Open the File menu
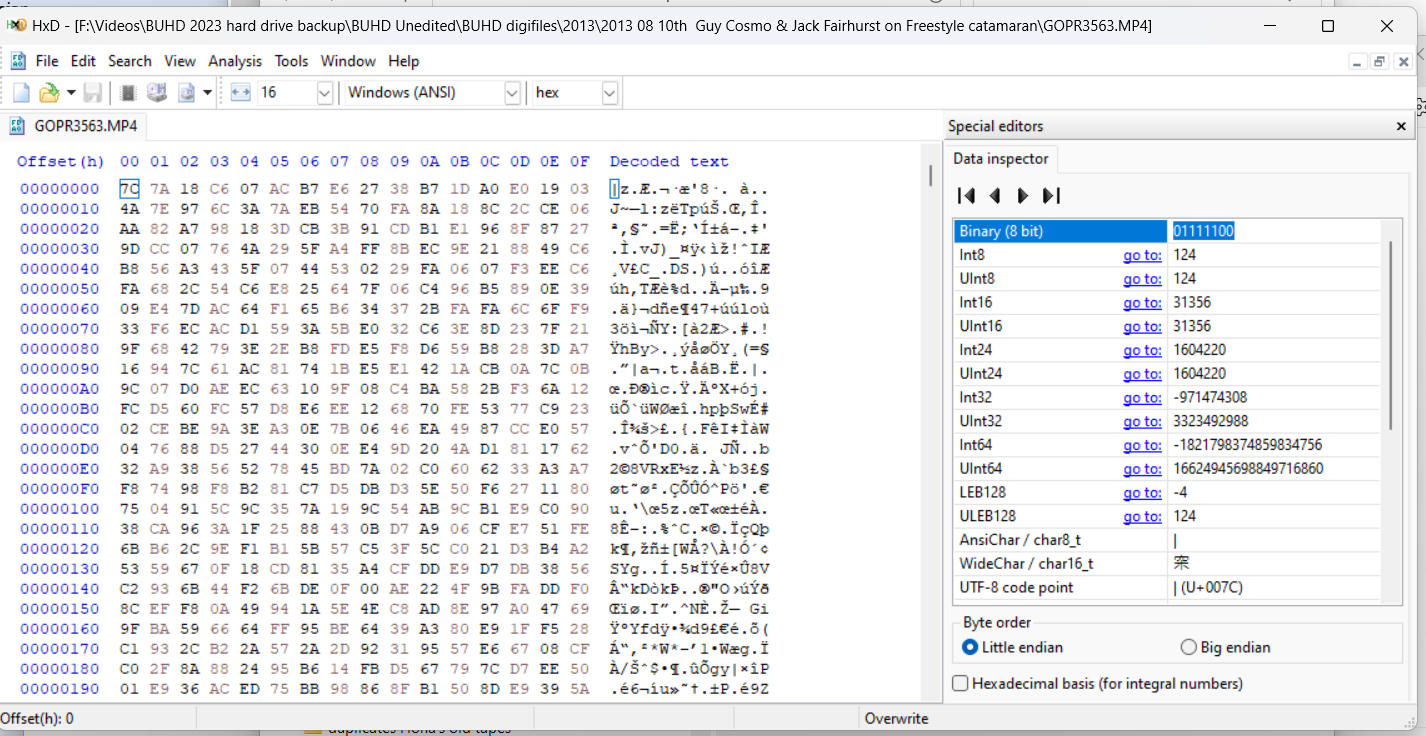The image size is (1426, 736). [47, 61]
